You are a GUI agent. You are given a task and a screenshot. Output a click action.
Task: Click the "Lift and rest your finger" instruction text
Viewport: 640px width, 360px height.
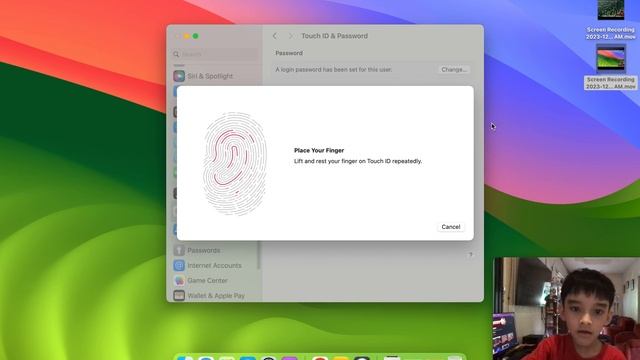tap(358, 161)
